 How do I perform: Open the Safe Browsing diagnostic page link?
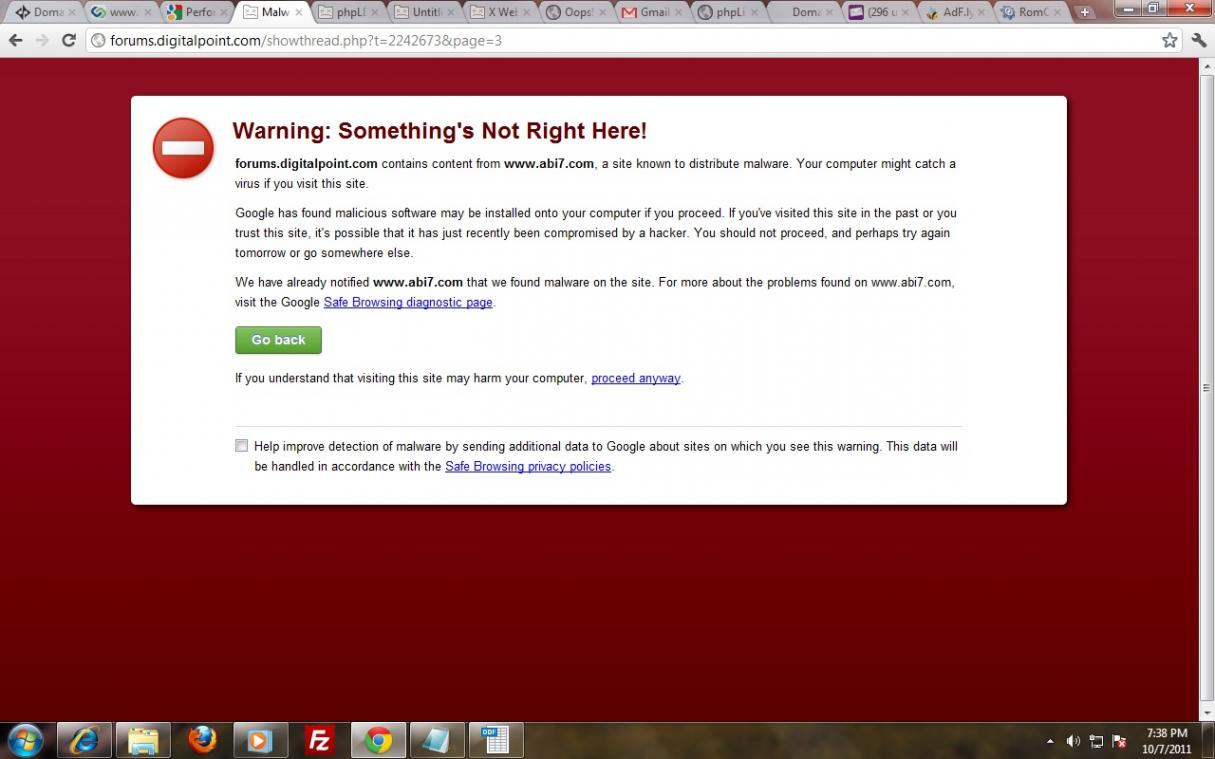[408, 302]
